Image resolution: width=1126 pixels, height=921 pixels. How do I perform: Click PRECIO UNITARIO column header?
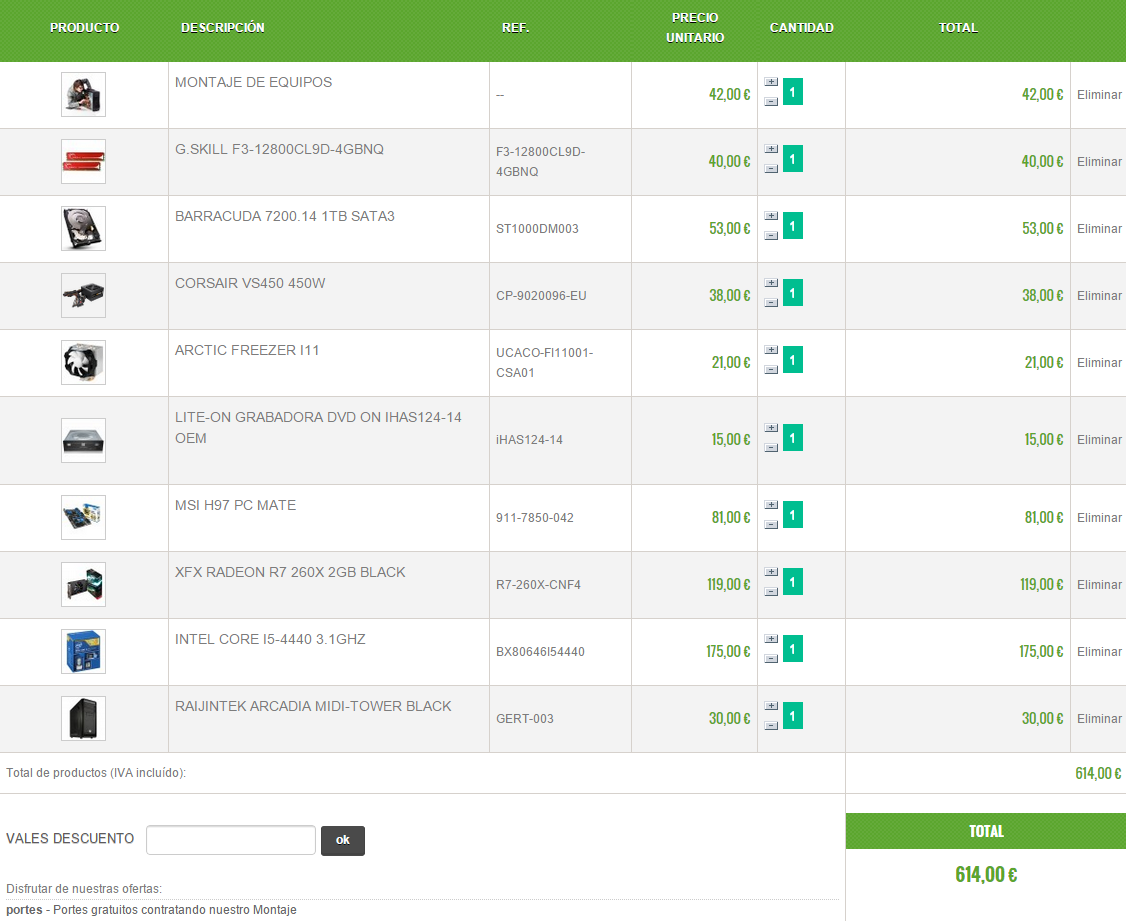pos(694,27)
